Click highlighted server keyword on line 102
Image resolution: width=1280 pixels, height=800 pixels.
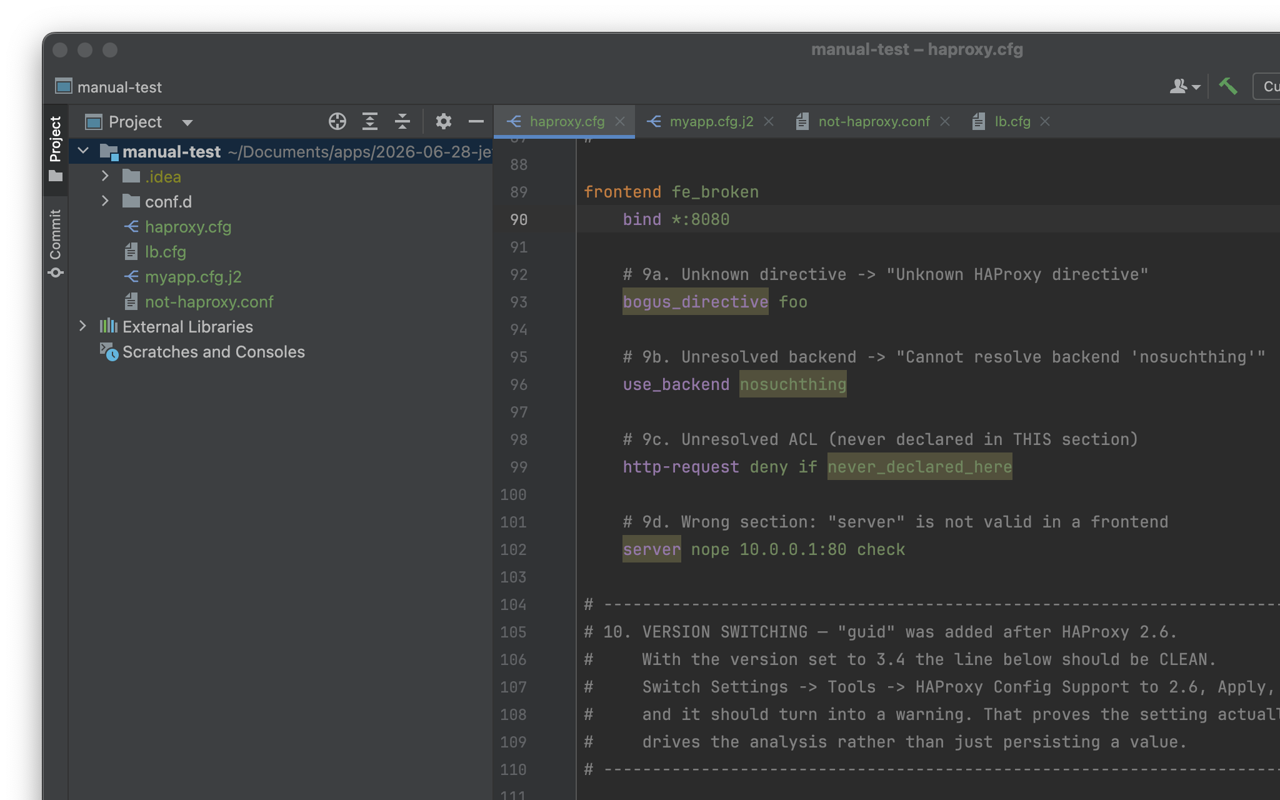click(x=651, y=549)
